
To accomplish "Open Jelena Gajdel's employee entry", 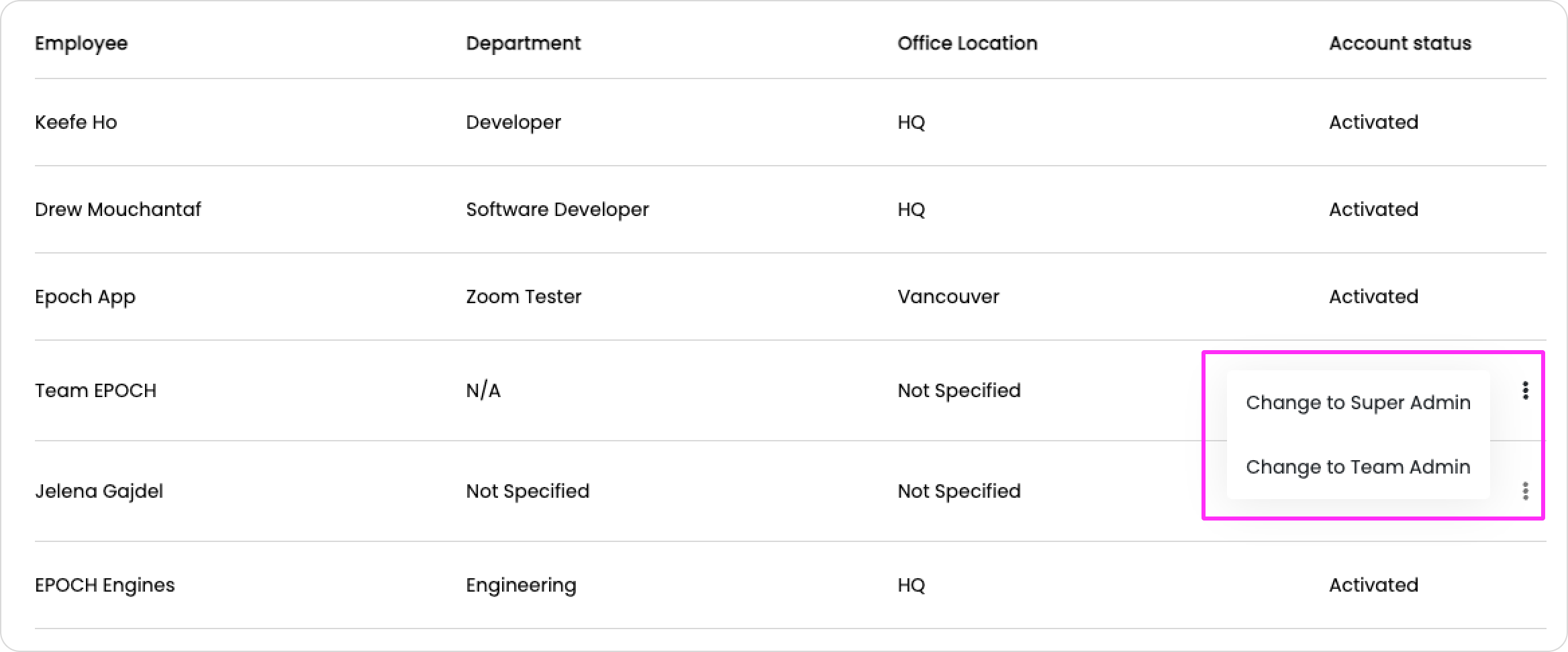I will (99, 491).
